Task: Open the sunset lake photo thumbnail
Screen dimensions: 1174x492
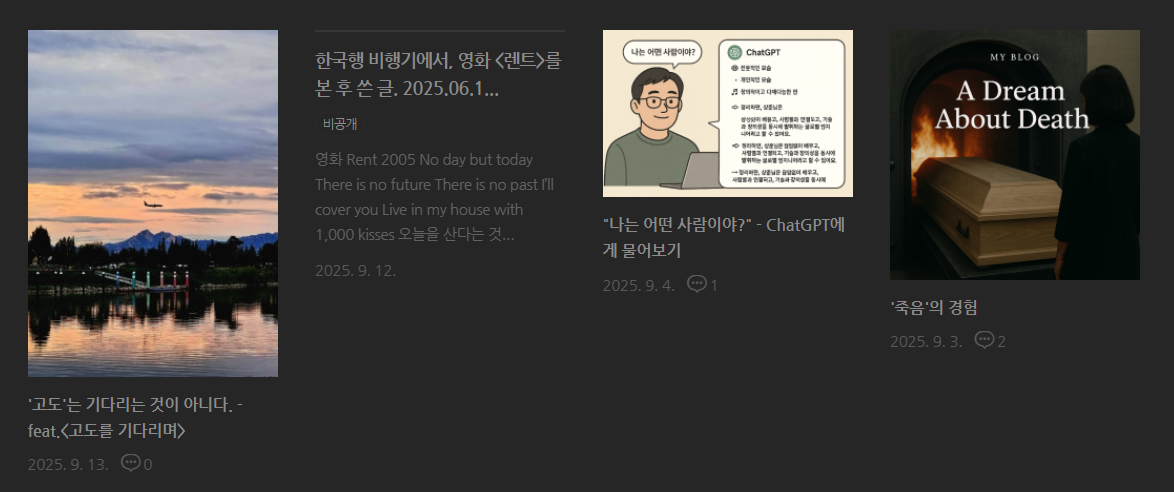Action: point(153,203)
